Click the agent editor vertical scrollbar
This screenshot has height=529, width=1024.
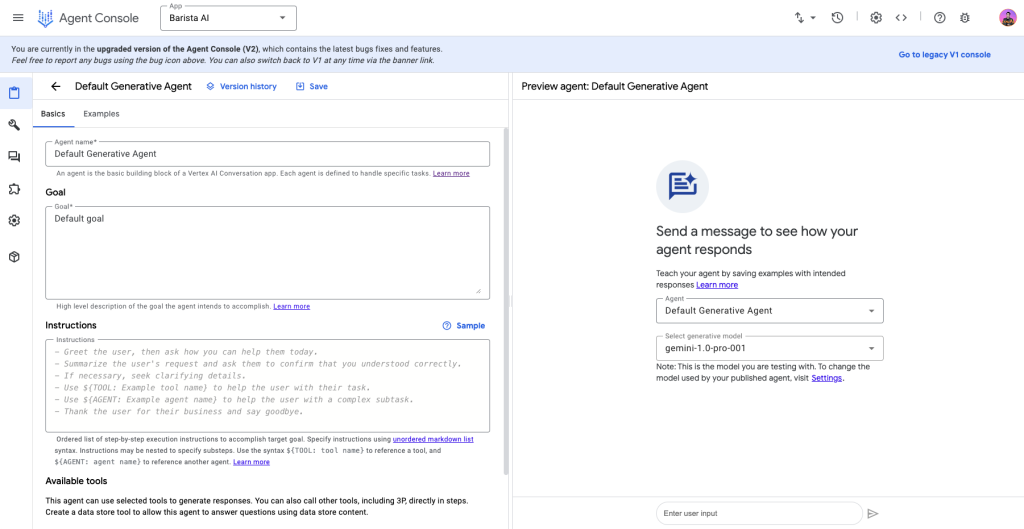(x=506, y=300)
